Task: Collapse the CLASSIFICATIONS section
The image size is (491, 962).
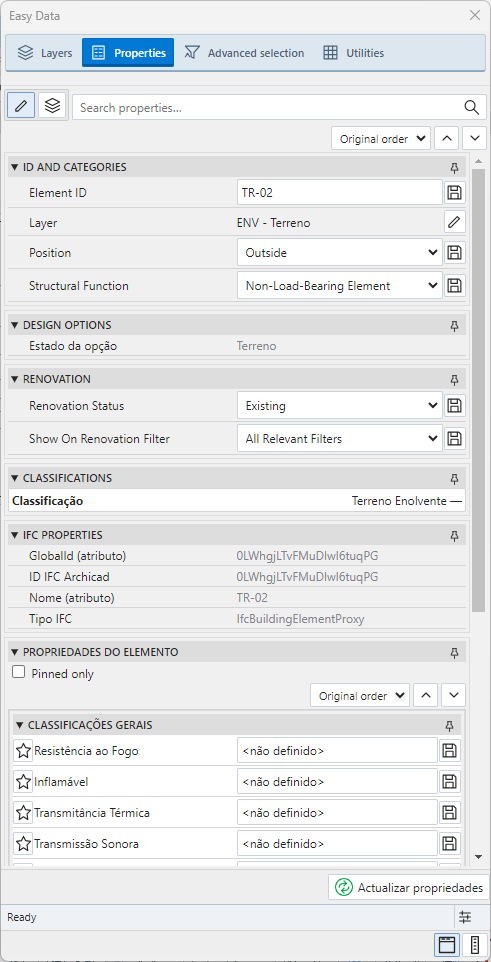Action: [x=15, y=478]
